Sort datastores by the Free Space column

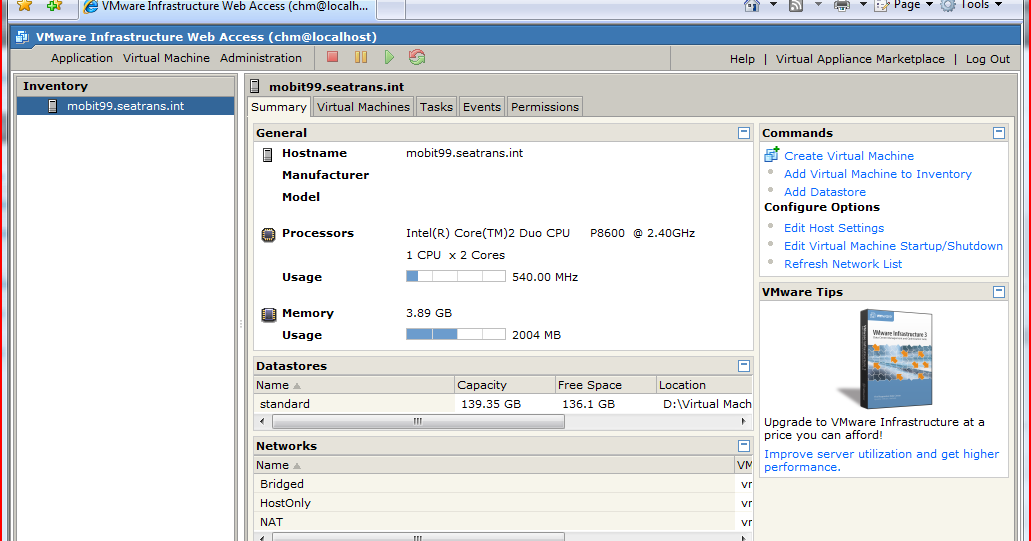[x=606, y=385]
